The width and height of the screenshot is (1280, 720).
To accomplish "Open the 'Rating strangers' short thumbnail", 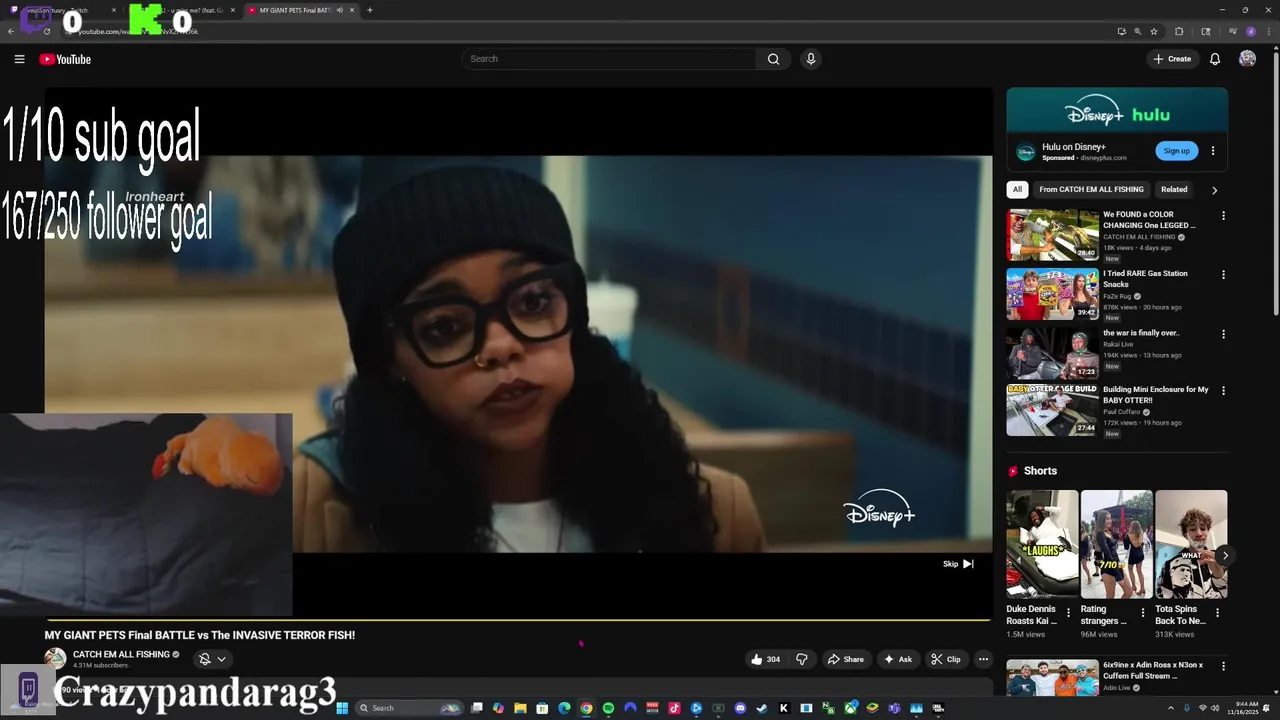I will coord(1116,544).
